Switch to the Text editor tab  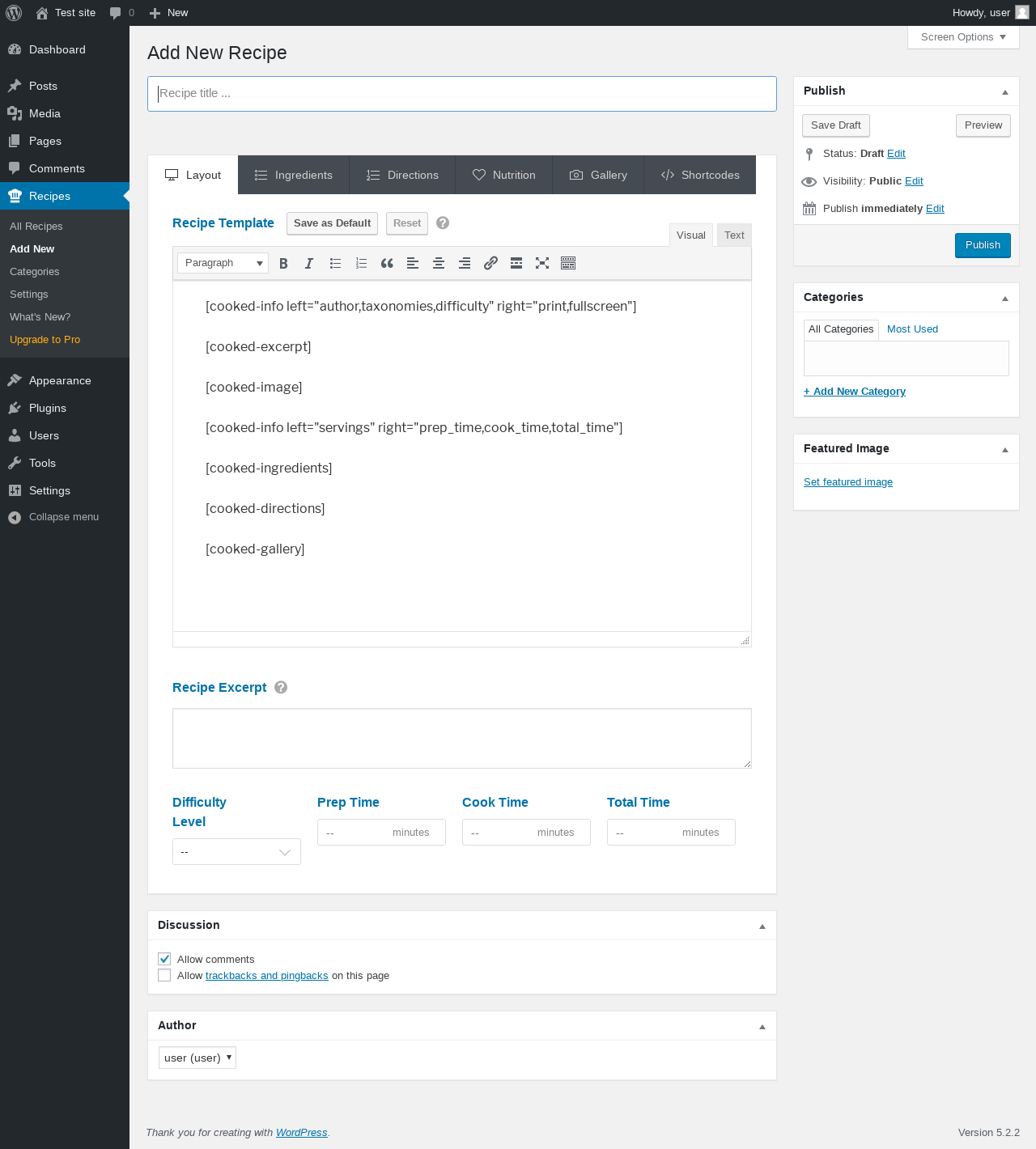pyautogui.click(x=734, y=235)
